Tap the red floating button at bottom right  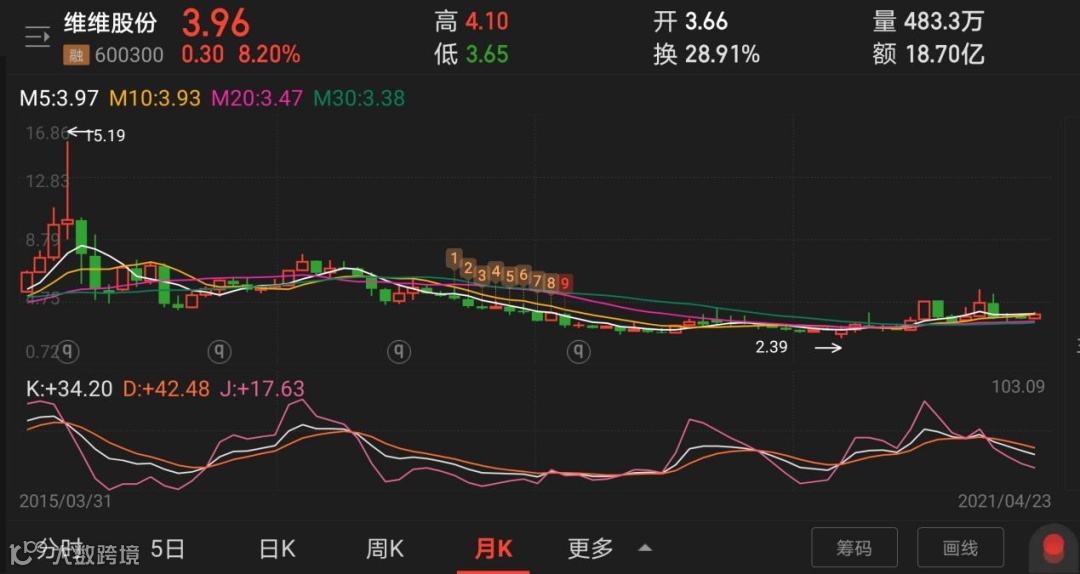[x=1054, y=550]
